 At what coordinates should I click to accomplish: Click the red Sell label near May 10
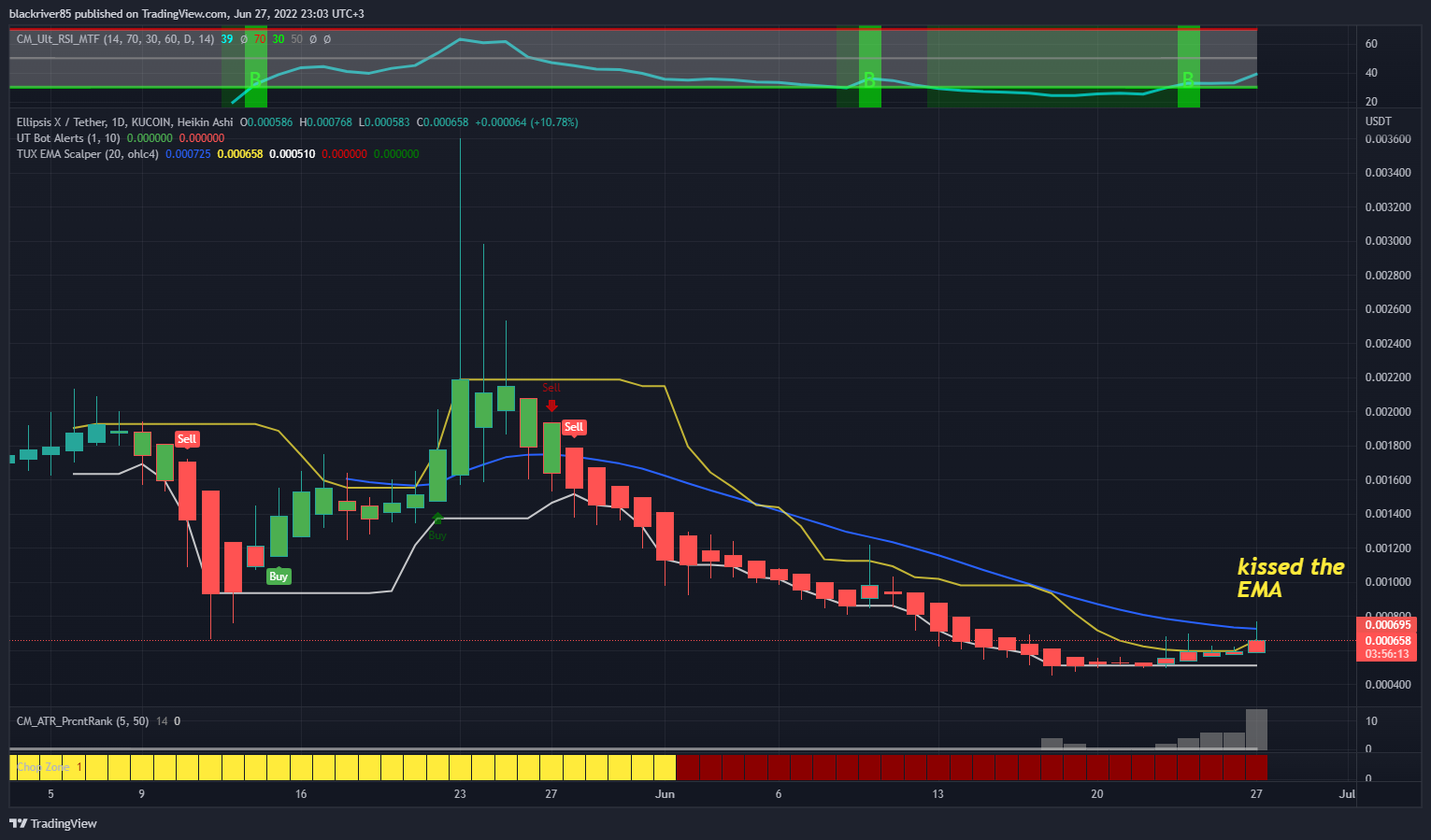point(187,439)
